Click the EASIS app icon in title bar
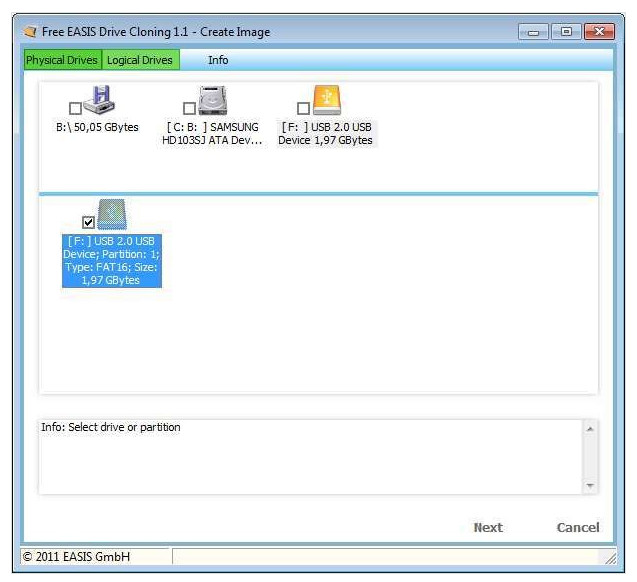Image resolution: width=637 pixels, height=582 pixels. pyautogui.click(x=30, y=32)
